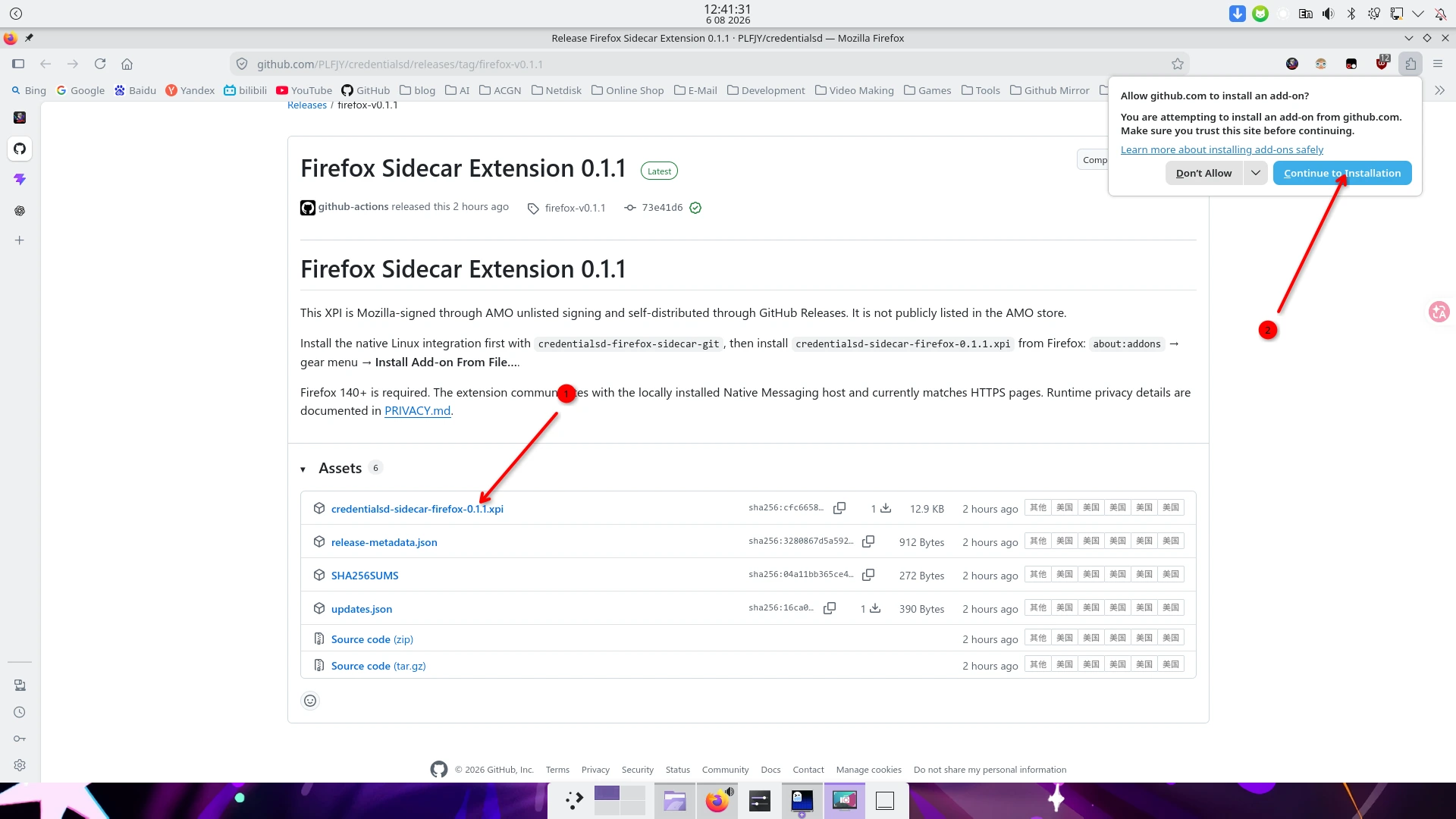Go to the Firefox home page icon
This screenshot has height=819, width=1456.
pos(127,64)
